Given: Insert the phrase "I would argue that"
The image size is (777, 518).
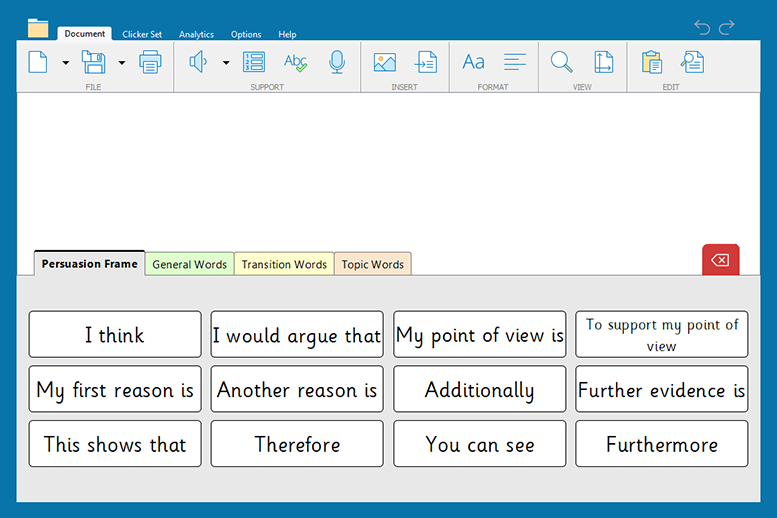Looking at the screenshot, I should pyautogui.click(x=297, y=335).
